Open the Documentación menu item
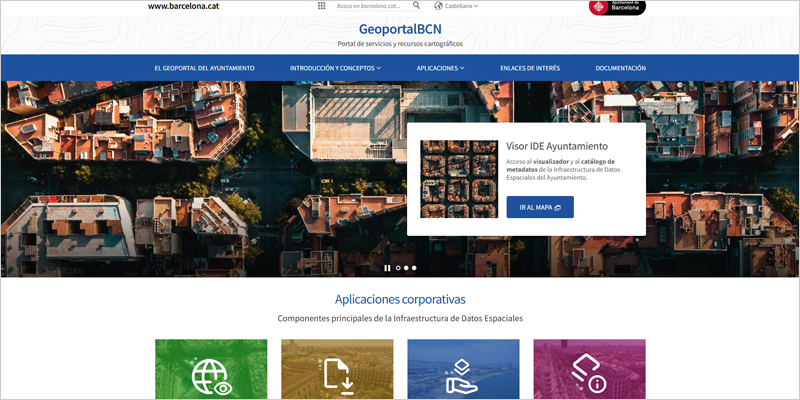Image resolution: width=800 pixels, height=400 pixels. 620,68
